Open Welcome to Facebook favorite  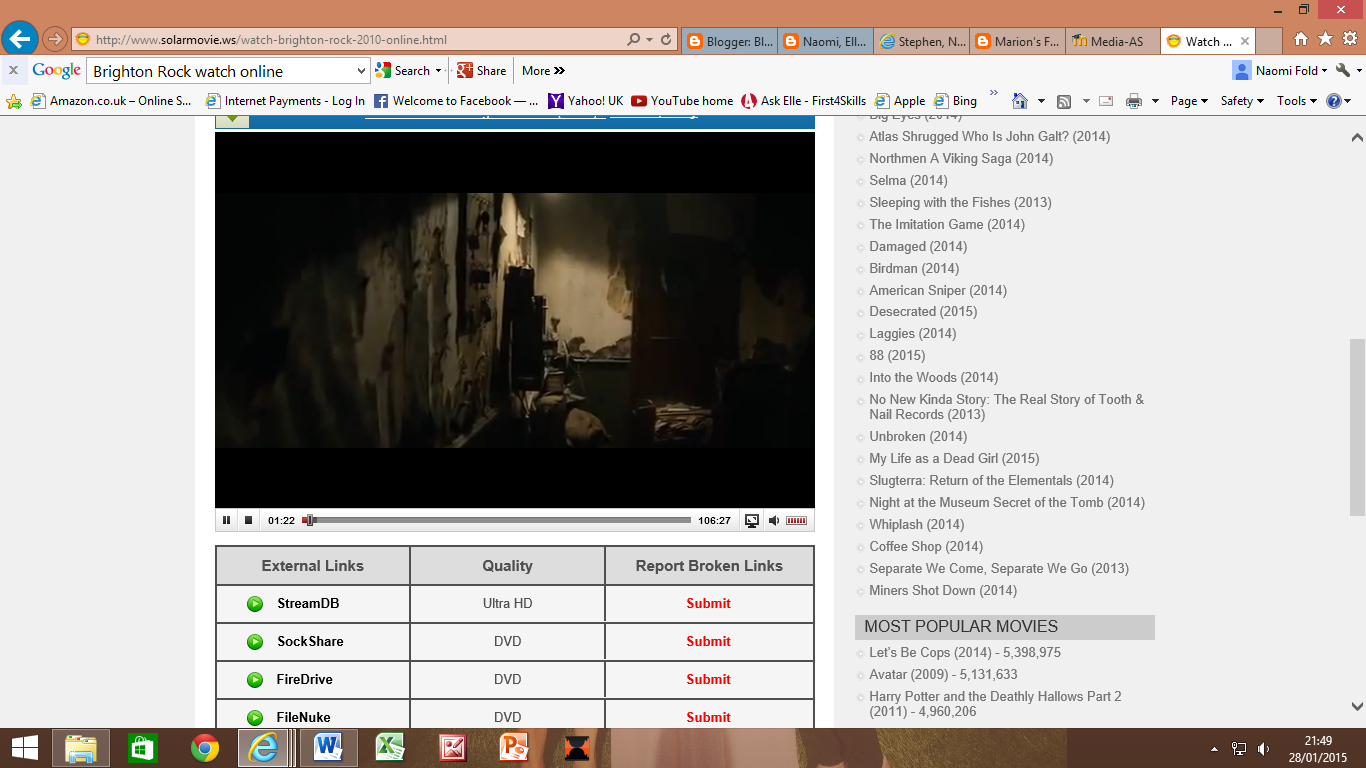tap(456, 101)
